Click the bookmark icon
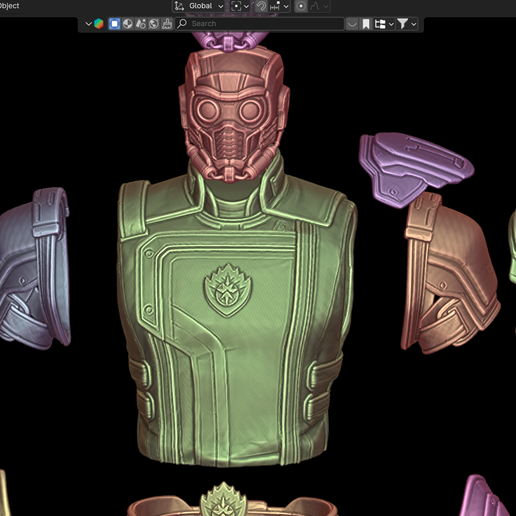The image size is (516, 516). coord(366,24)
